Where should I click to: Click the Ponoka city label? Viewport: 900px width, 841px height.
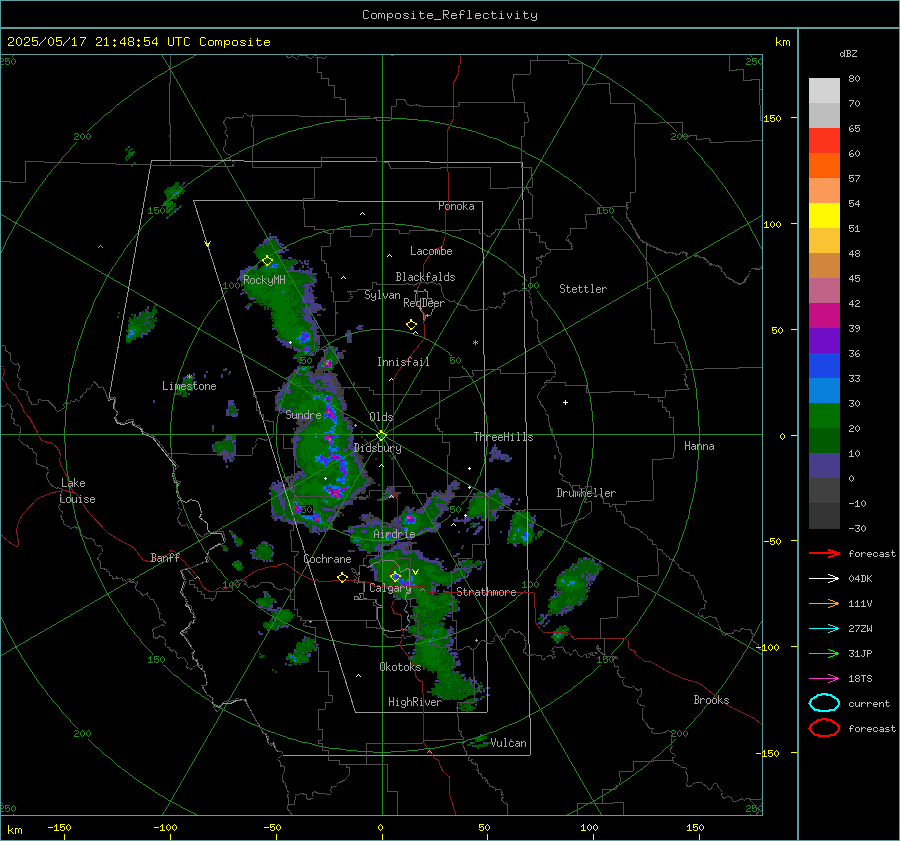(456, 206)
